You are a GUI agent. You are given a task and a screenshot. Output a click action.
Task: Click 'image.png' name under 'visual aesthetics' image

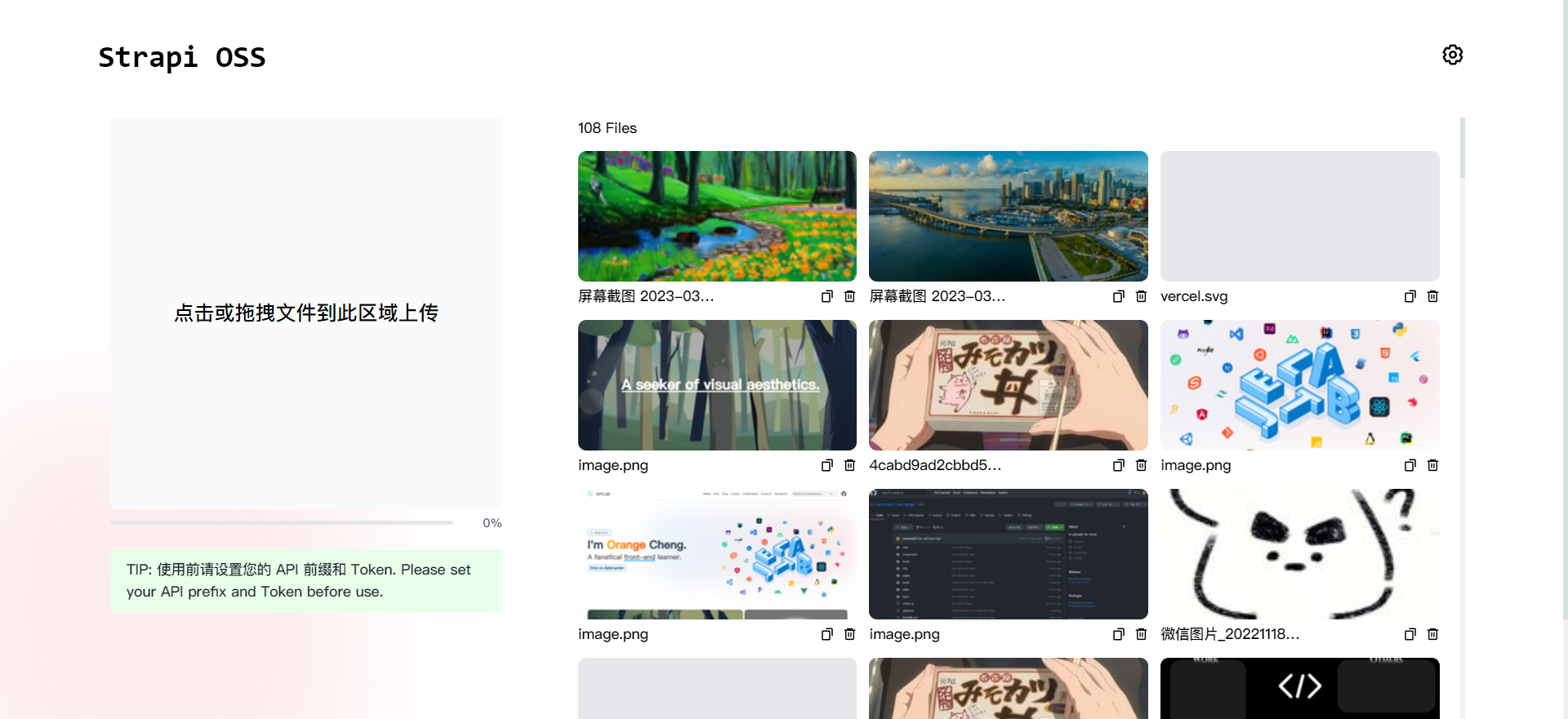coord(613,465)
